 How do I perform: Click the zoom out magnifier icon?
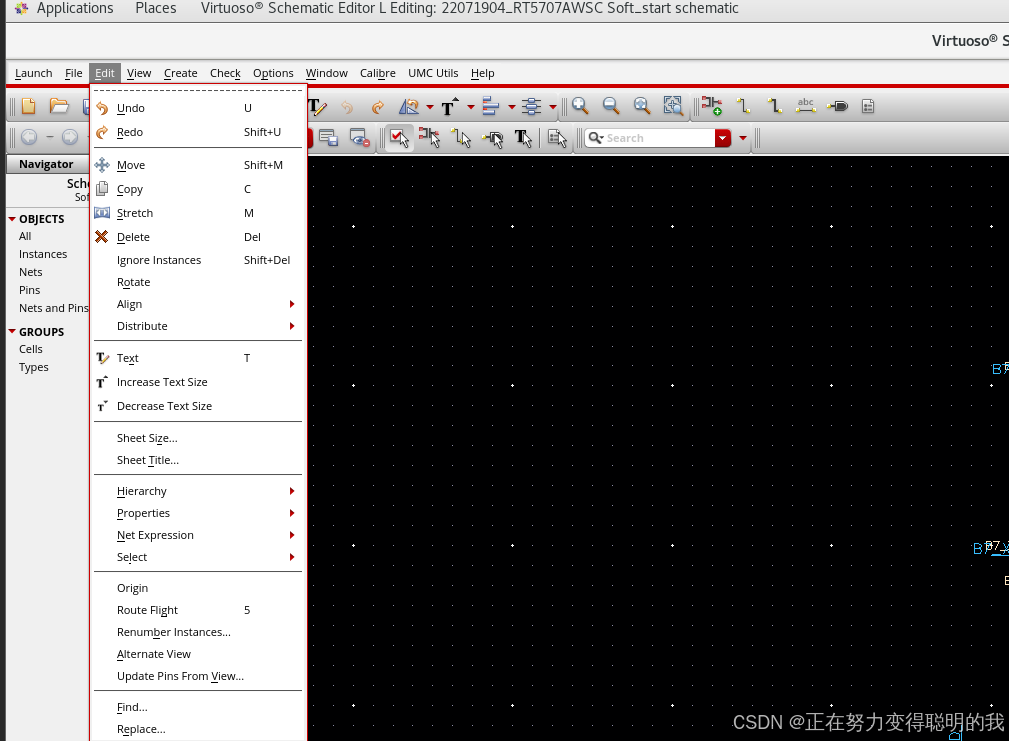(x=611, y=106)
